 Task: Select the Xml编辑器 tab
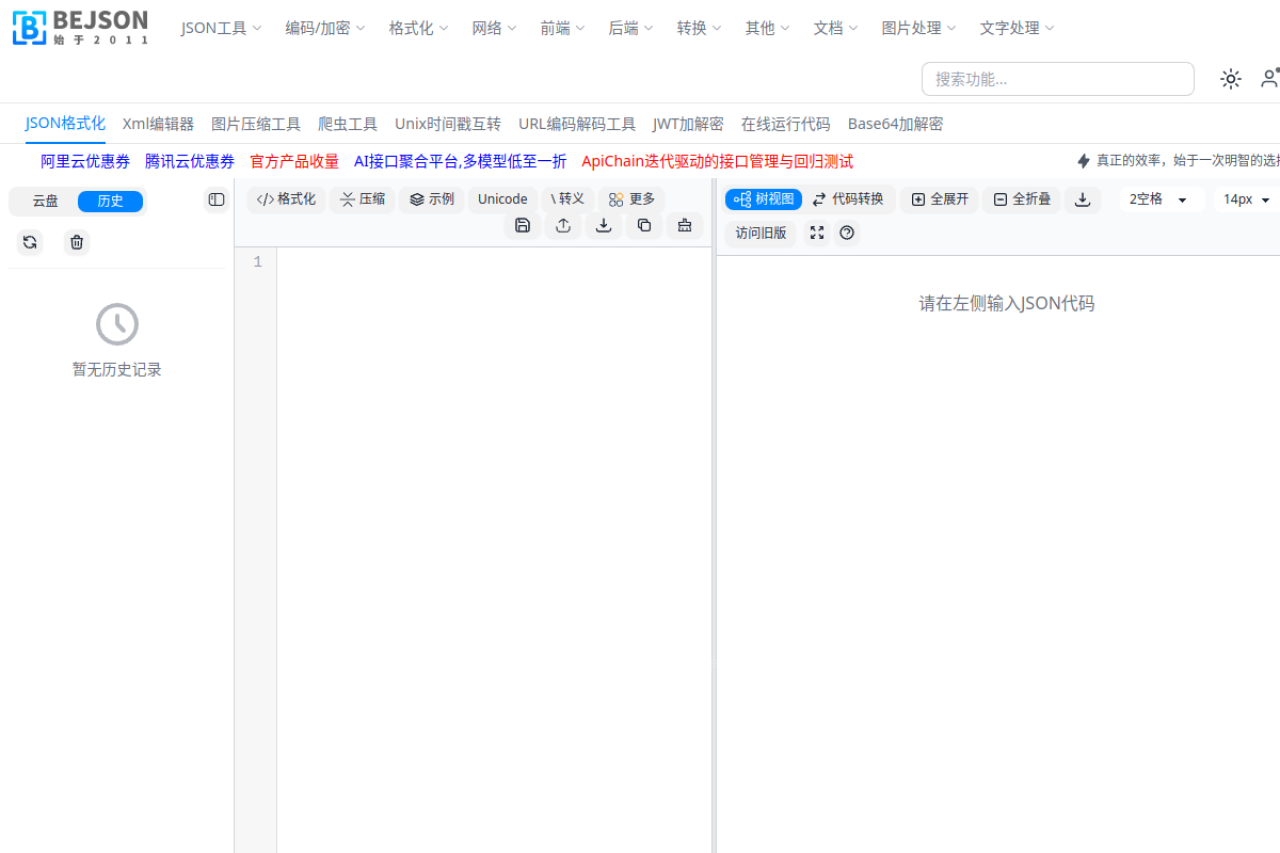click(x=158, y=124)
